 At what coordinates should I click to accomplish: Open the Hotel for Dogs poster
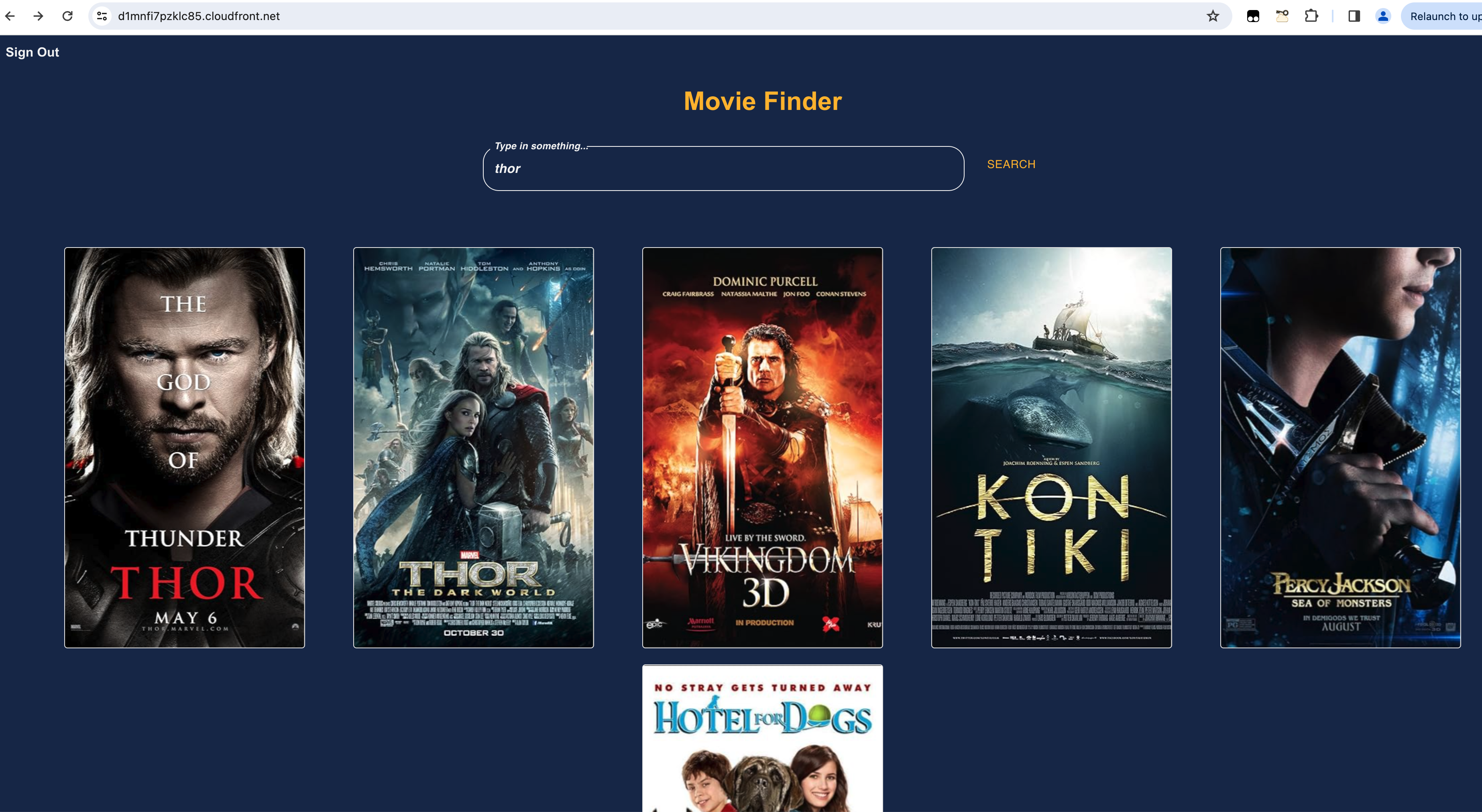[x=762, y=739]
